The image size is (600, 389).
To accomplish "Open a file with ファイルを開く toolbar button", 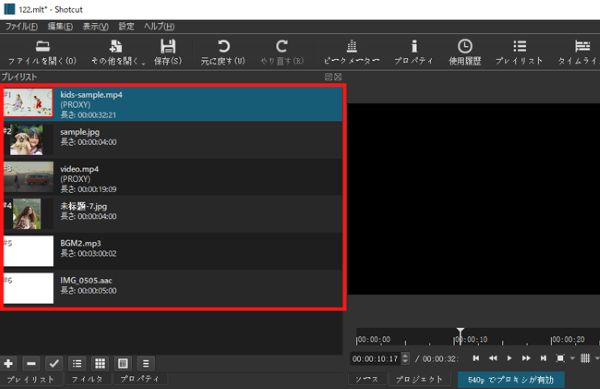I will [x=42, y=52].
